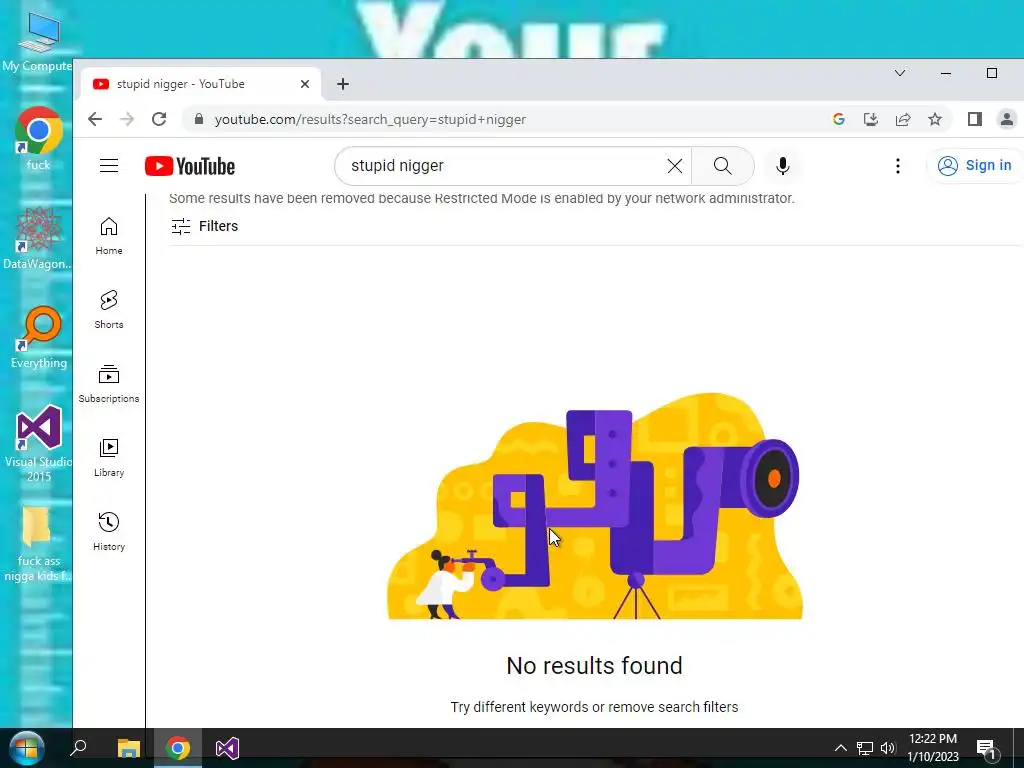
Task: Click 'Try different keywords' message text
Action: click(594, 707)
